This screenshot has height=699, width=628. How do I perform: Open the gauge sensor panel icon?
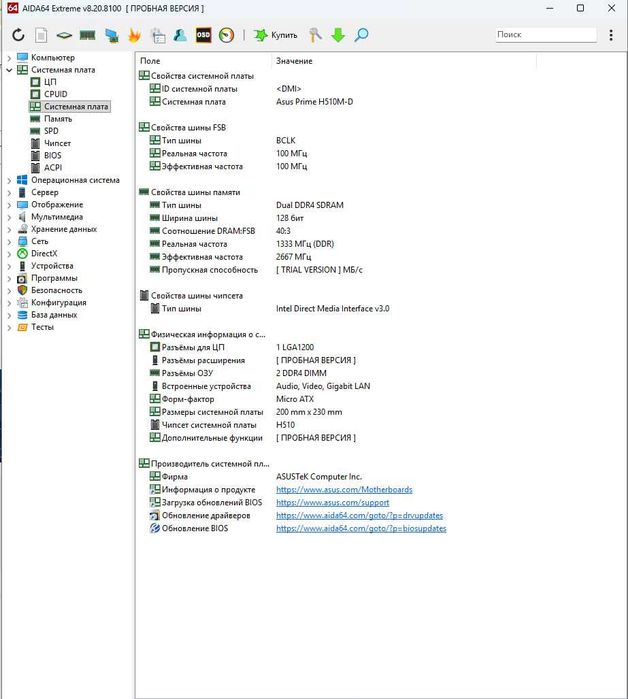(226, 35)
